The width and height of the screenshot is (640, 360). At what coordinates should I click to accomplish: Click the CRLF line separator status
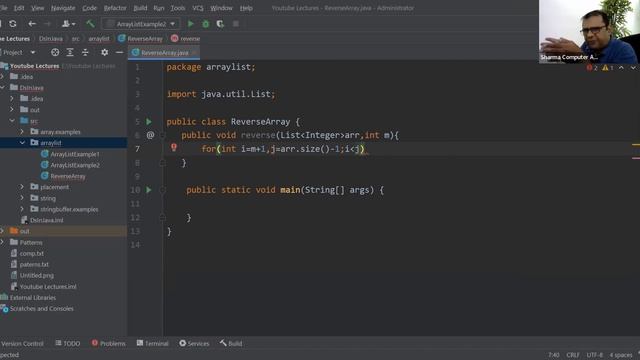click(573, 355)
